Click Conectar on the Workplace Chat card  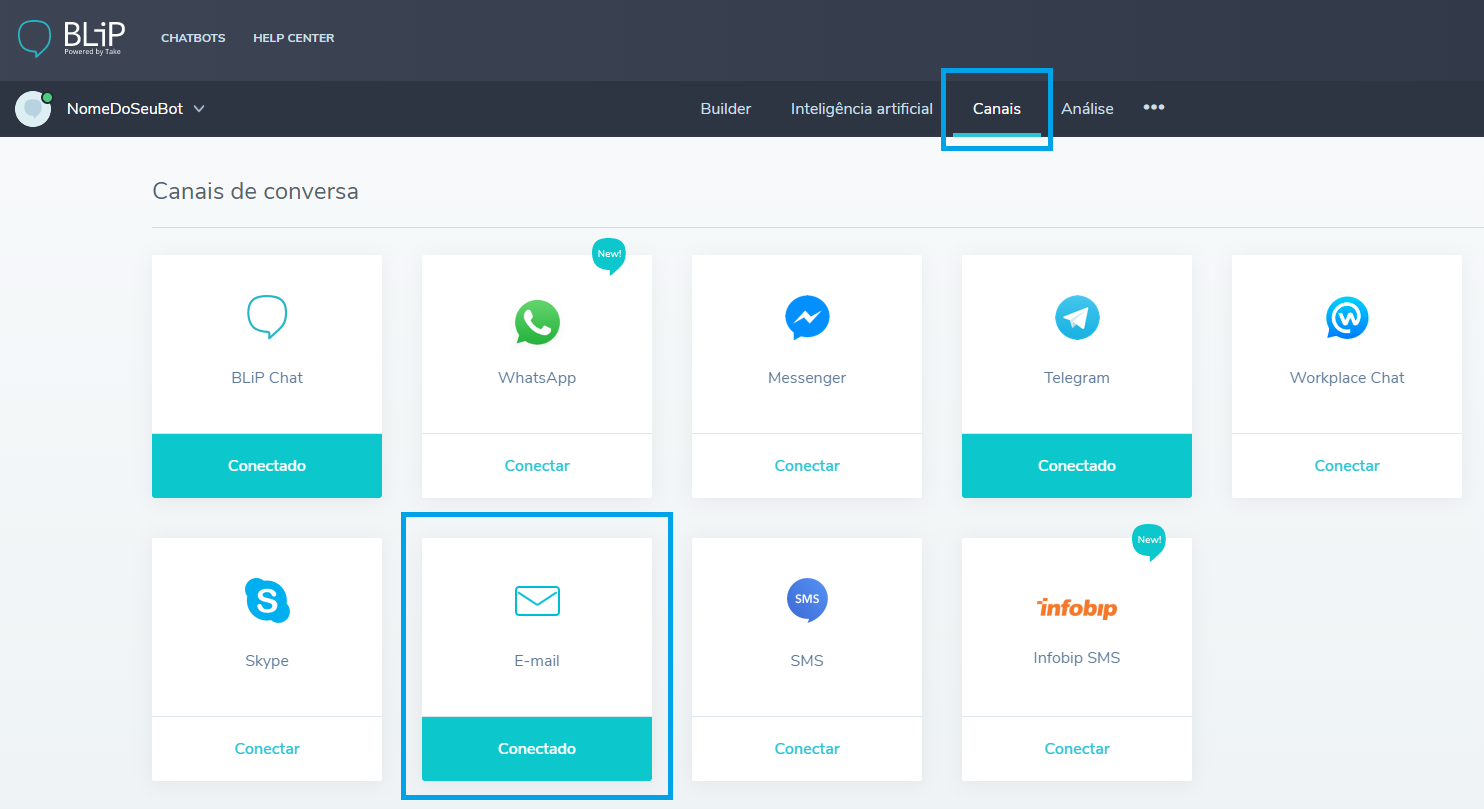(1347, 465)
